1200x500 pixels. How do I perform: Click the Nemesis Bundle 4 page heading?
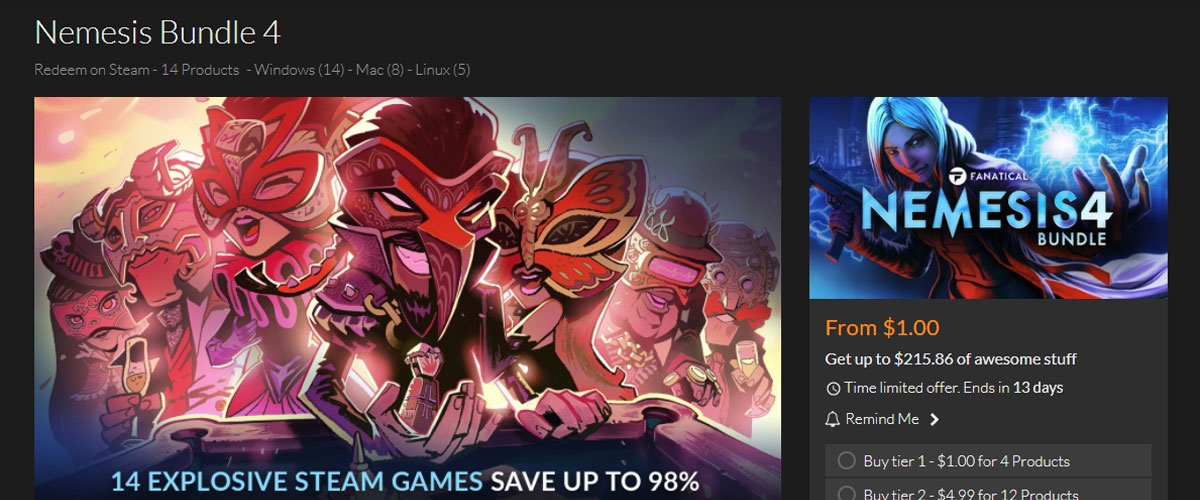pos(157,32)
